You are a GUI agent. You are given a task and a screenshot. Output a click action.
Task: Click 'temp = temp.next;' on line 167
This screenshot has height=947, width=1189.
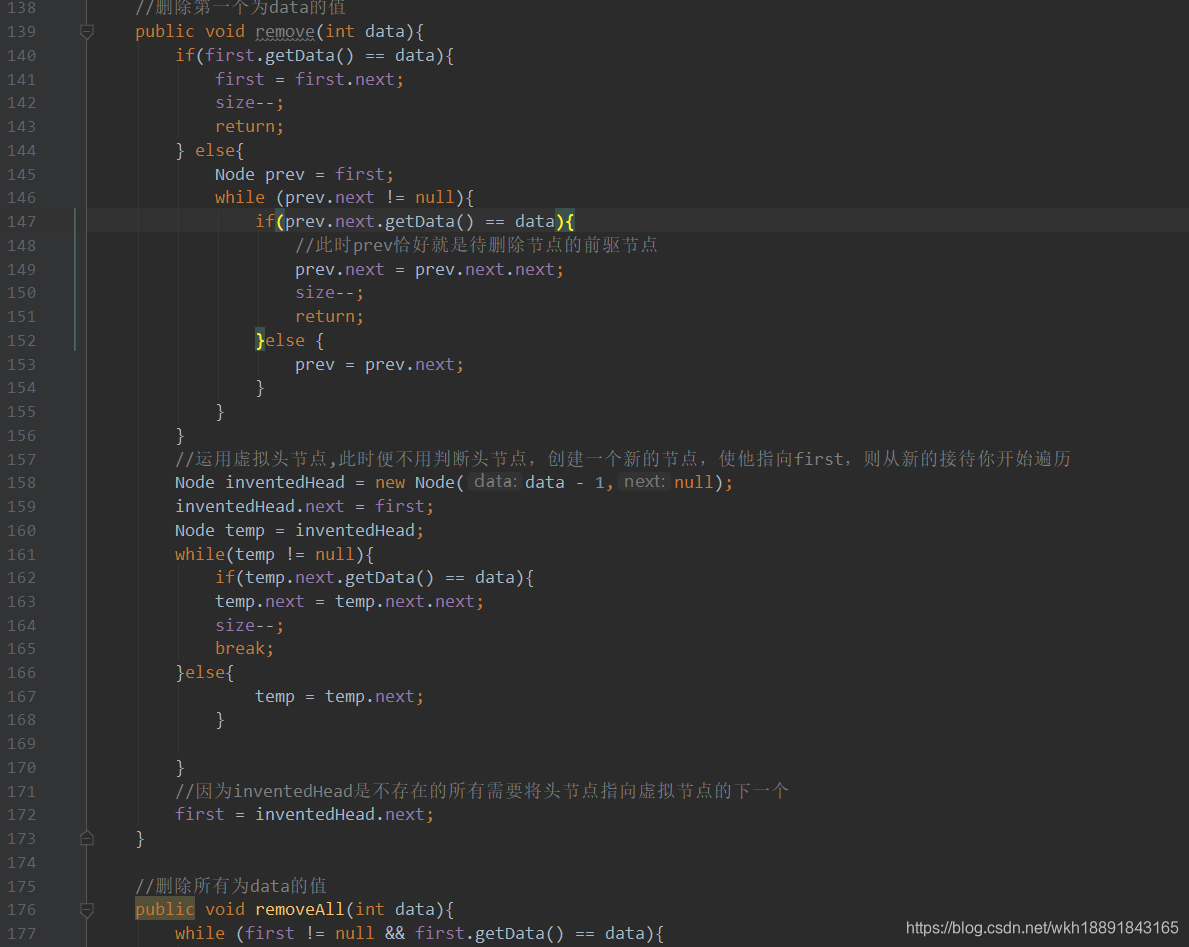click(339, 697)
